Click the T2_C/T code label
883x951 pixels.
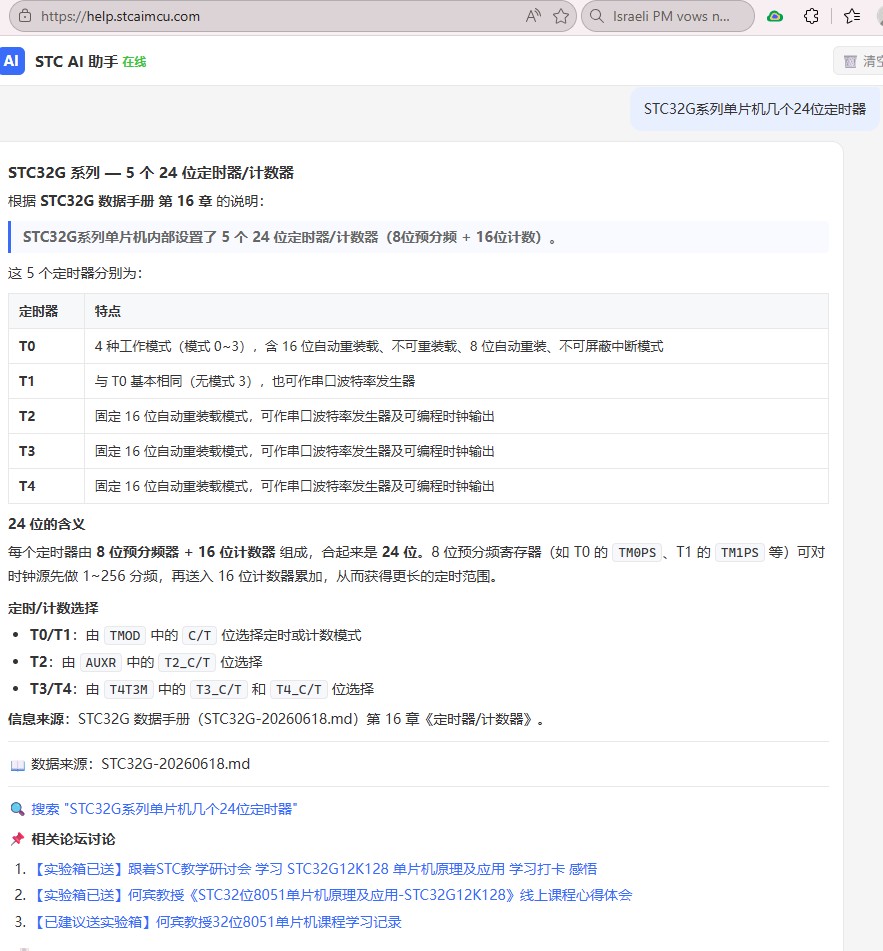pos(187,662)
